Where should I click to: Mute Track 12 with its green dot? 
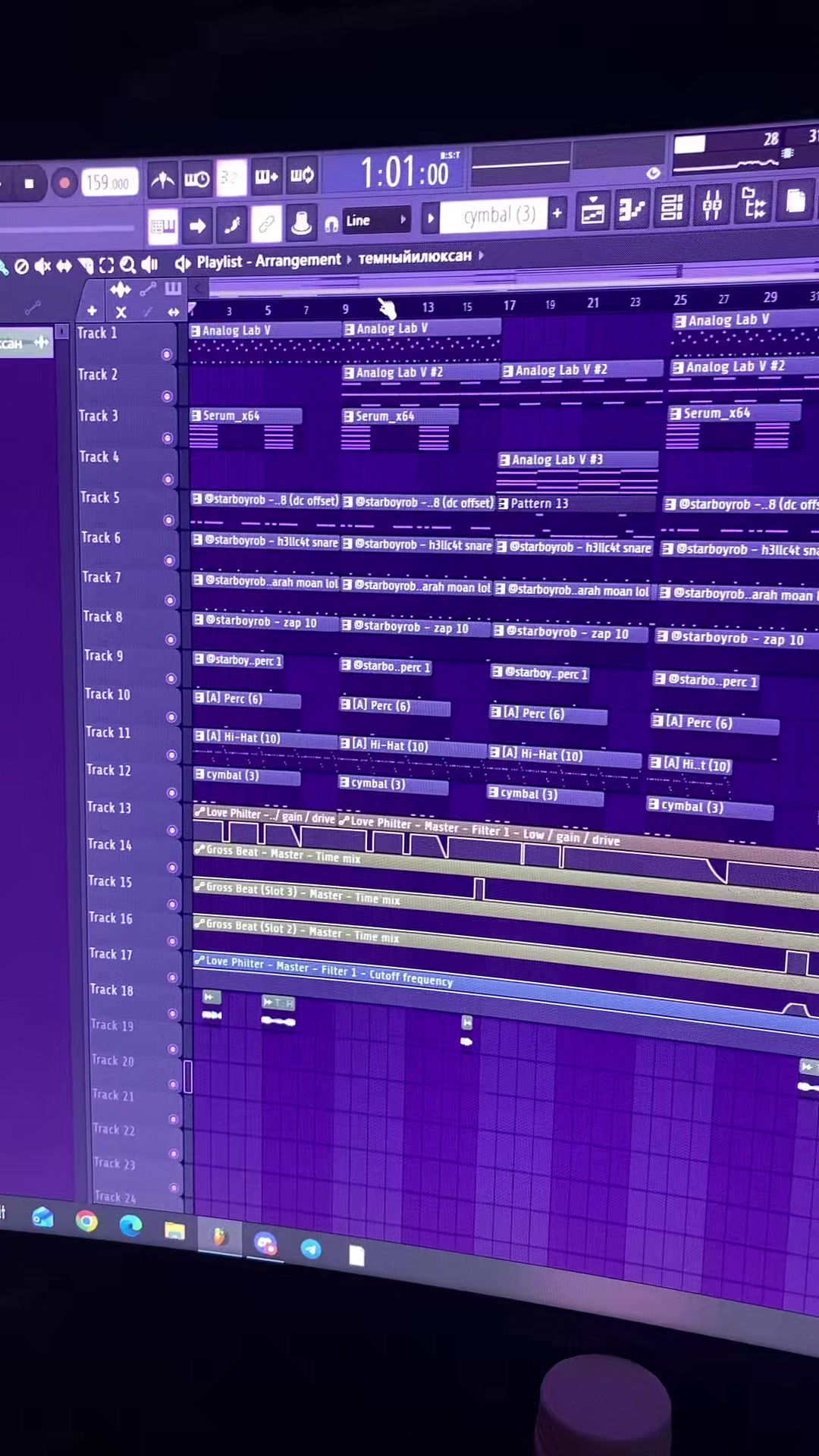[x=172, y=793]
